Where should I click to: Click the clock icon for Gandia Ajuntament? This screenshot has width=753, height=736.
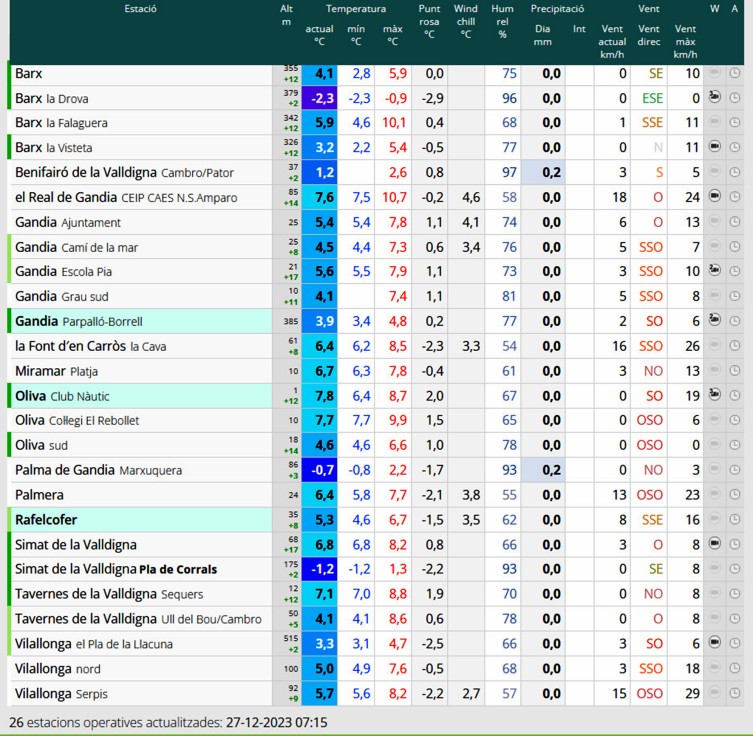pos(735,222)
